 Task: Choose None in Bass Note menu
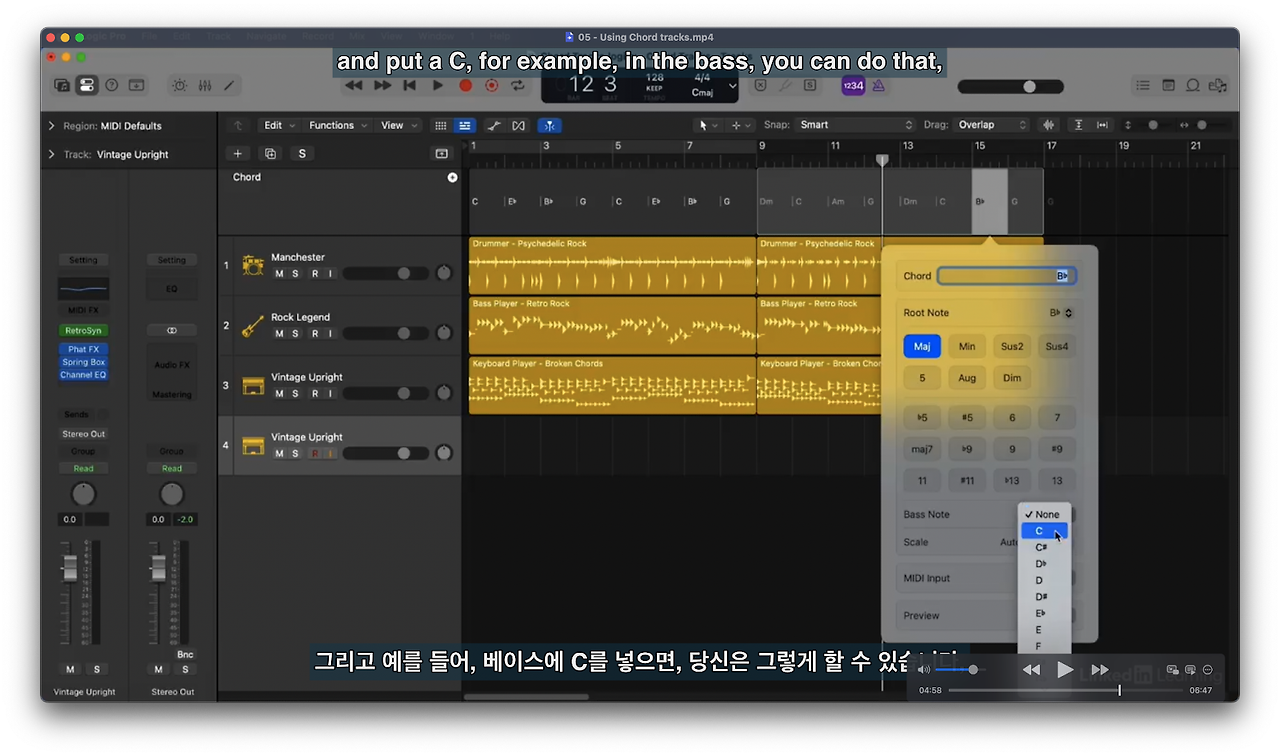(1043, 514)
